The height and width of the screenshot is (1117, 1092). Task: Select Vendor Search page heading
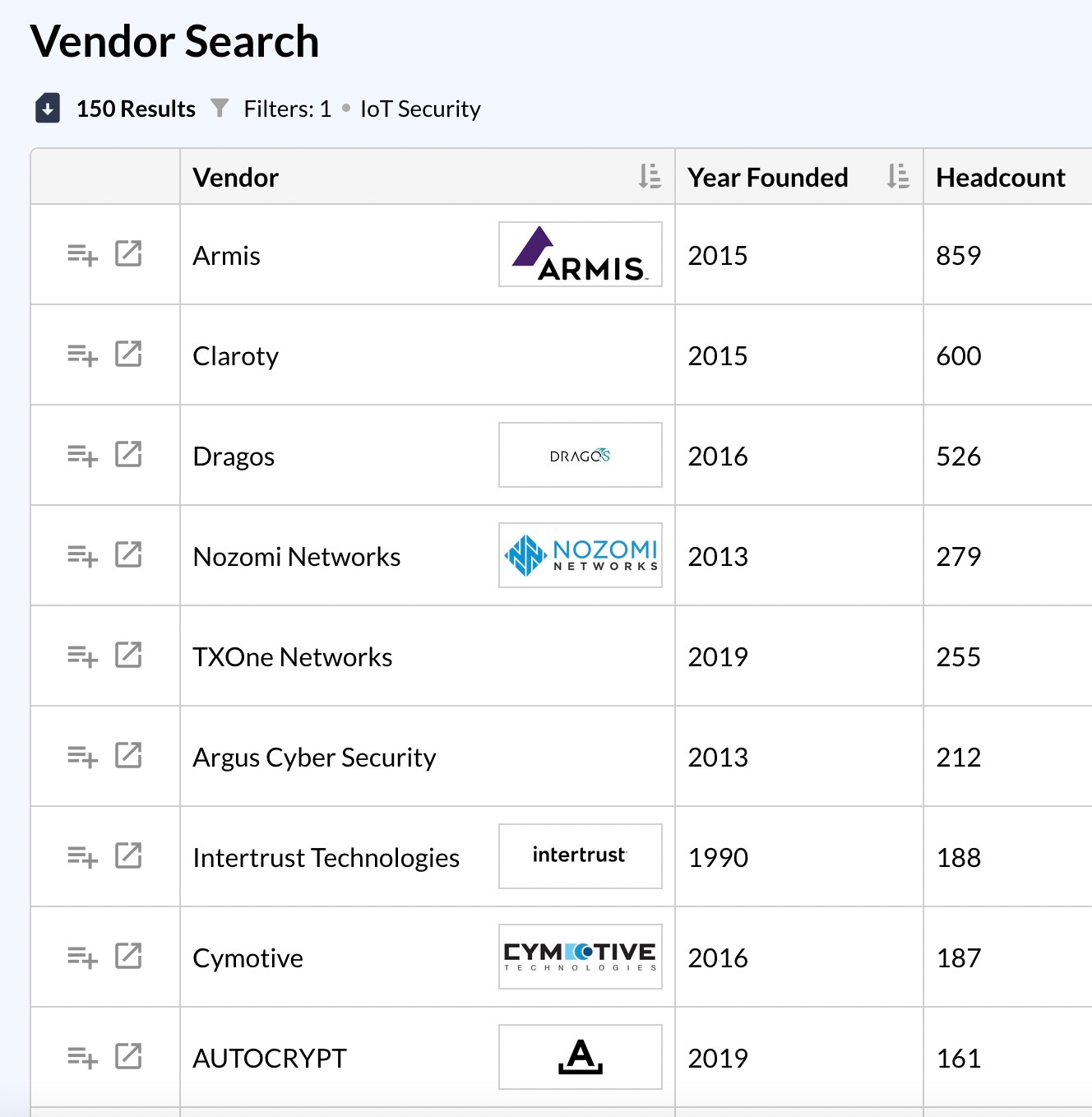click(x=174, y=41)
